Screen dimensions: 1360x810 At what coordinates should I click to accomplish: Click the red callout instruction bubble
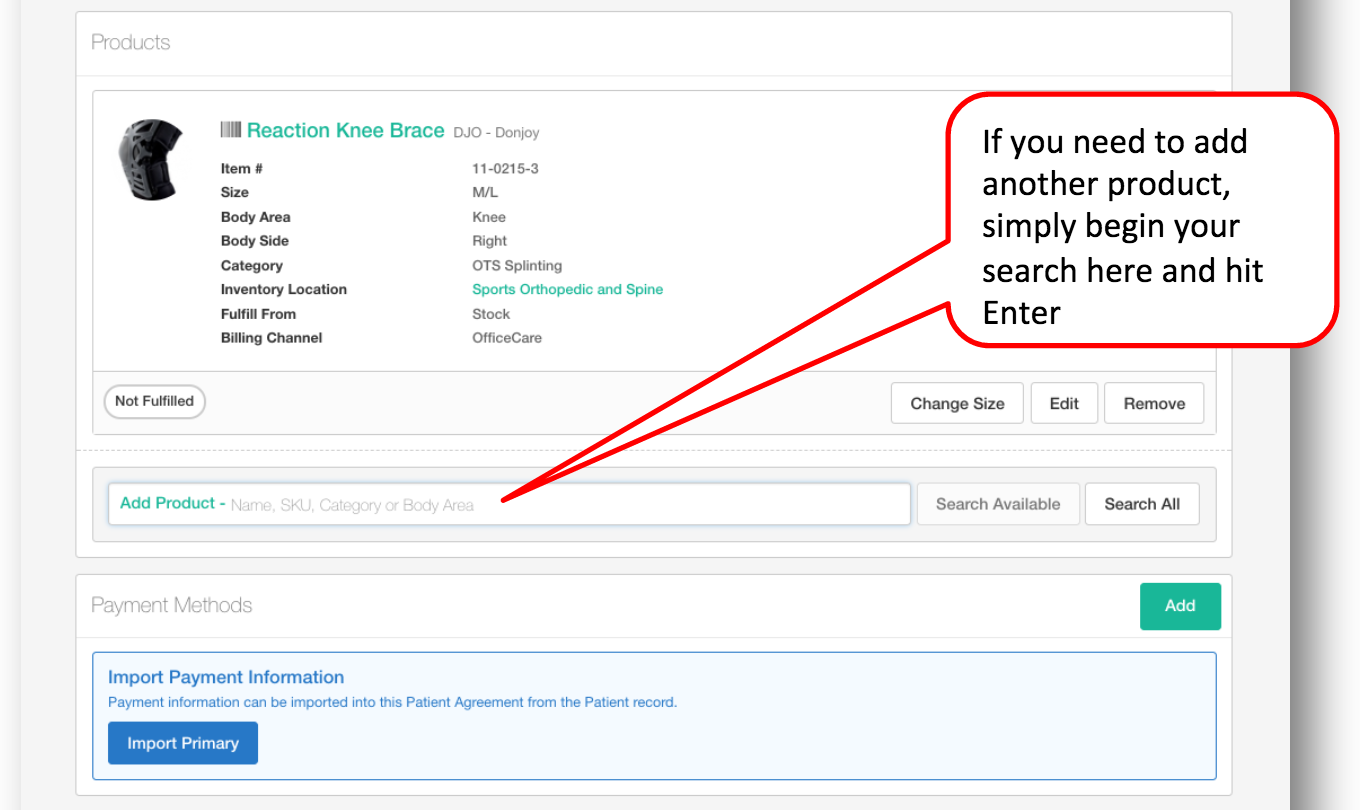(x=1140, y=220)
